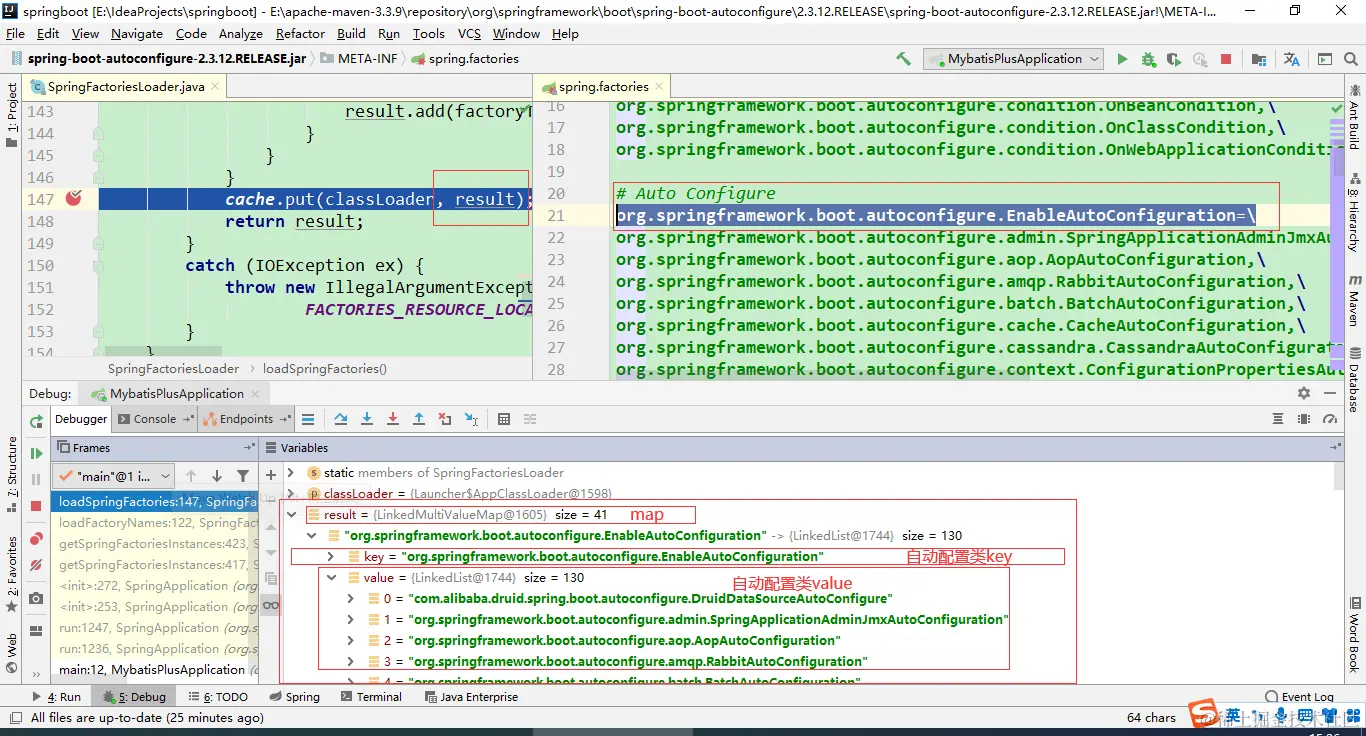Click Show Execution Point icon
Image resolution: width=1366 pixels, height=736 pixels.
pyautogui.click(x=308, y=419)
